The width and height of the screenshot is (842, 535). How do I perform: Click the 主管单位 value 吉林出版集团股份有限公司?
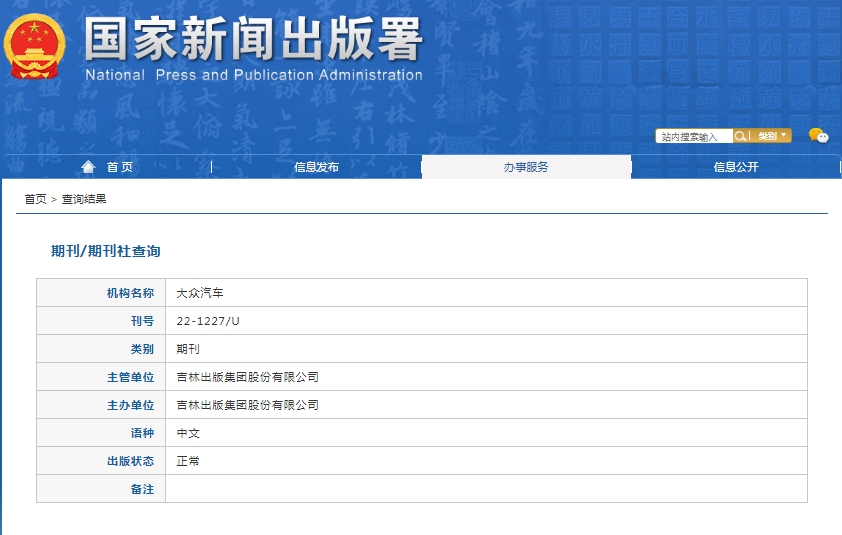pyautogui.click(x=247, y=377)
